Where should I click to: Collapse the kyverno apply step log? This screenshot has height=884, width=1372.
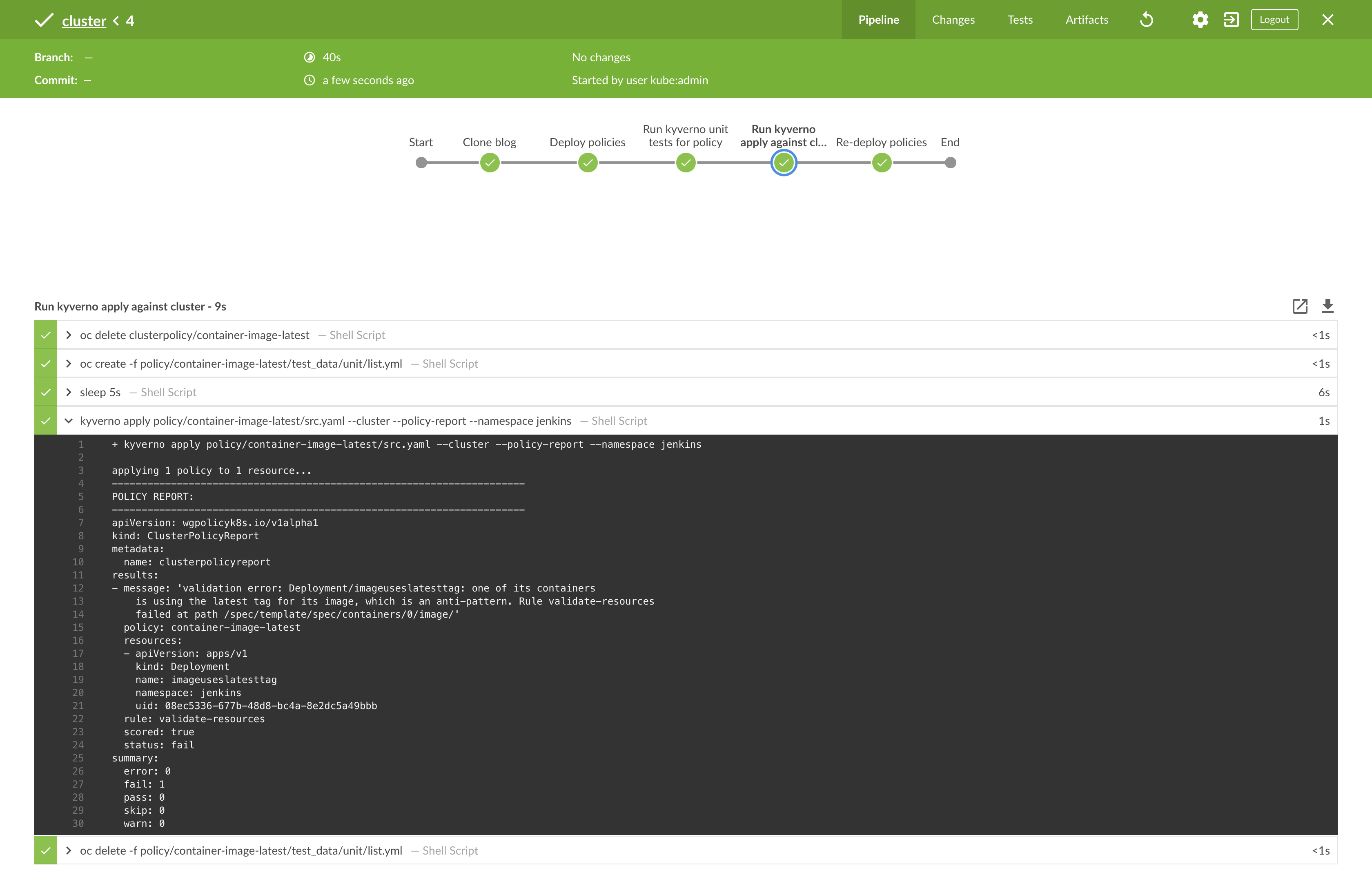coord(69,421)
